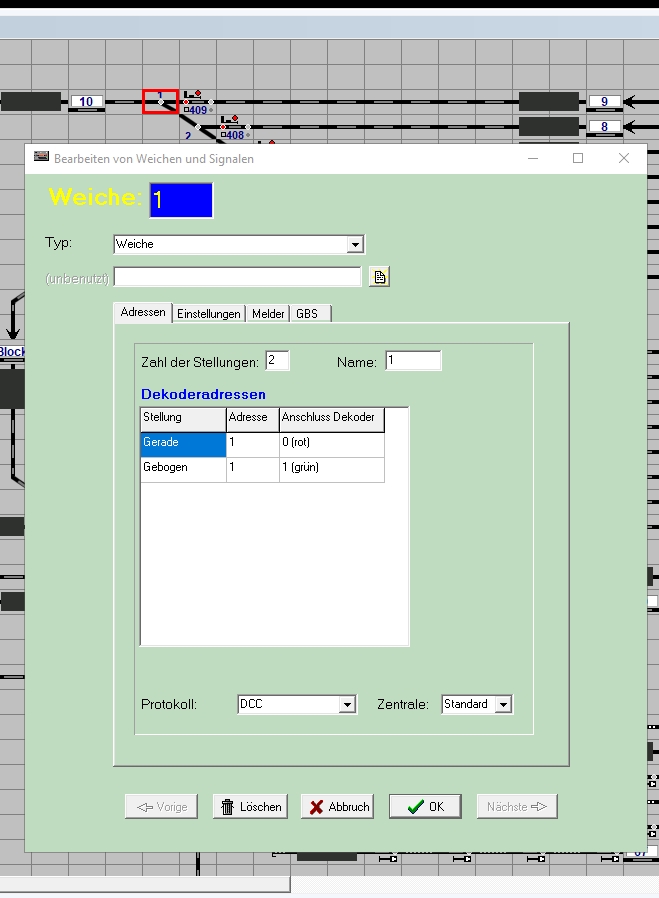Click the Name input field
Screen dimensions: 659x898
click(x=412, y=361)
